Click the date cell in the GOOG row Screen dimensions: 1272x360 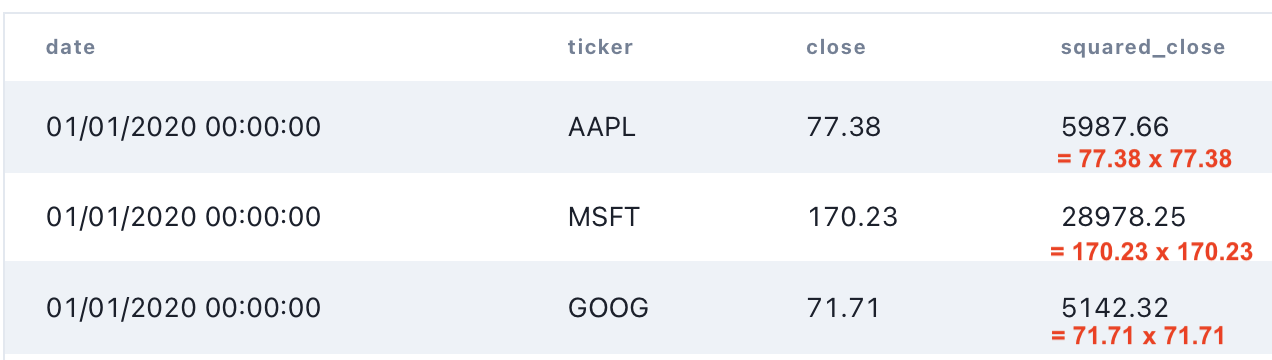coord(183,307)
